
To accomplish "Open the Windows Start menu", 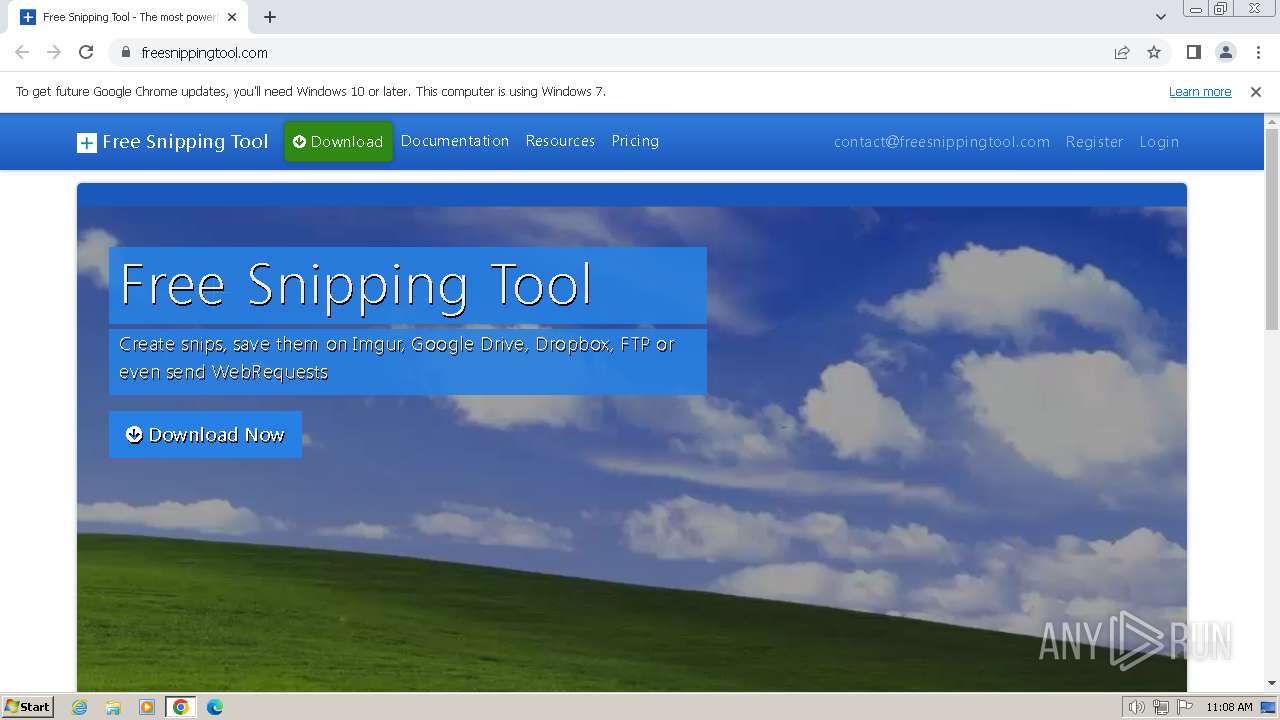I will 27,706.
